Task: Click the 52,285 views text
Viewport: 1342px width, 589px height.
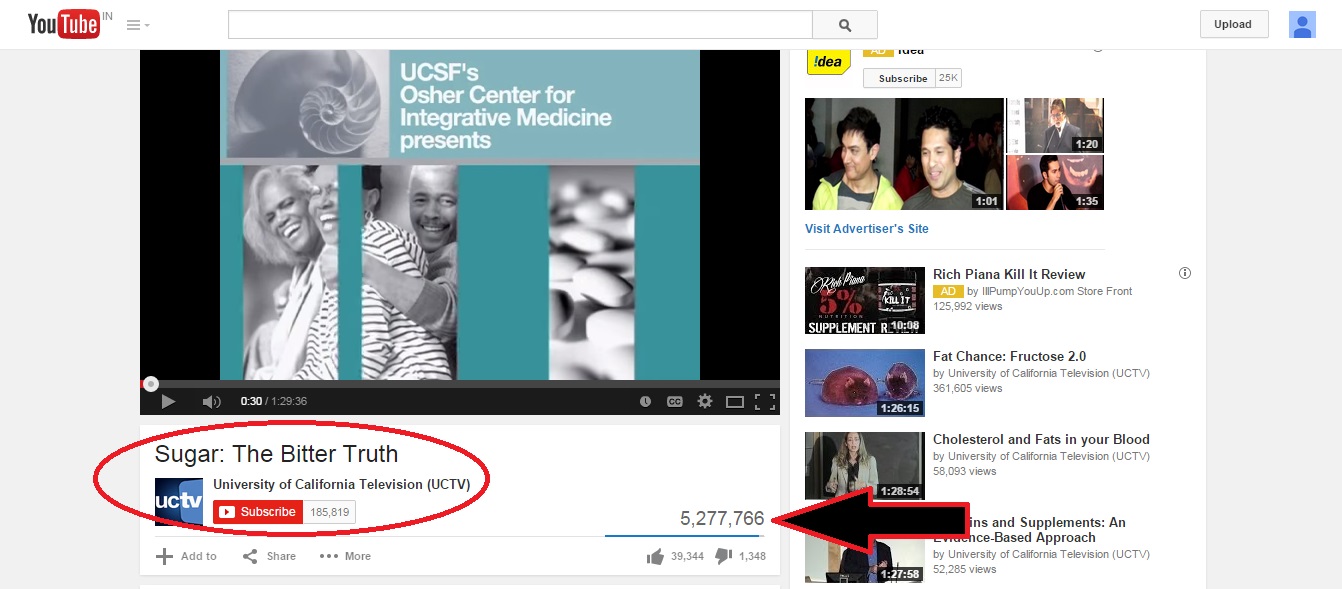Action: 964,569
